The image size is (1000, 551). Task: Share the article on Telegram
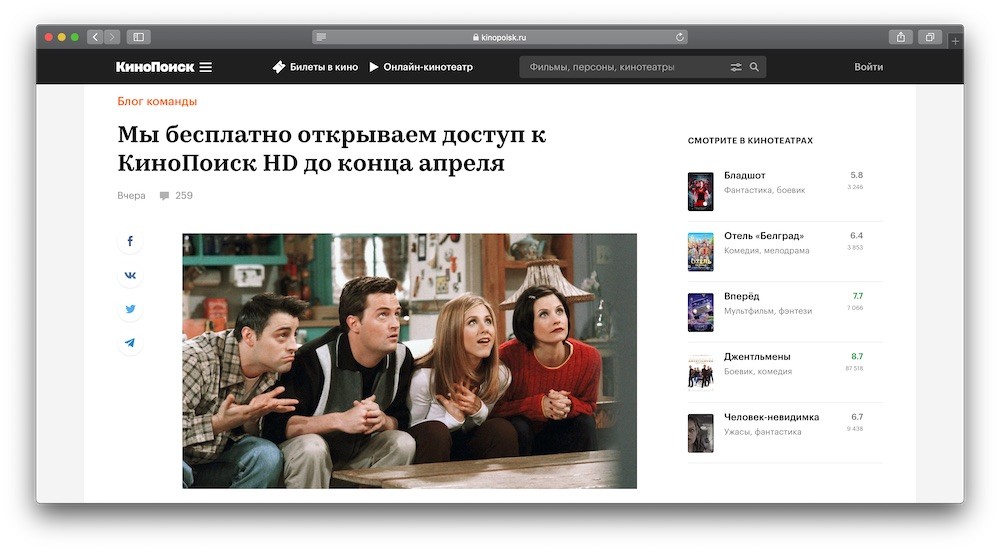click(130, 343)
